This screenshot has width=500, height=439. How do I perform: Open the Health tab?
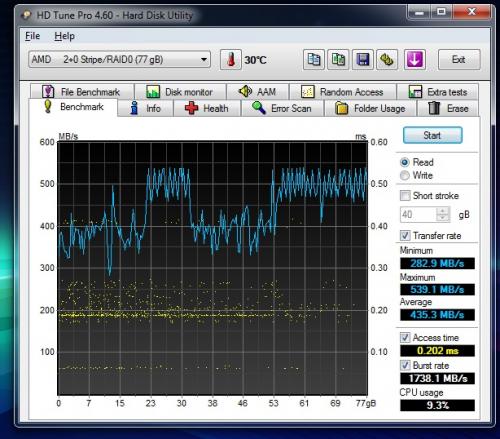(x=207, y=108)
